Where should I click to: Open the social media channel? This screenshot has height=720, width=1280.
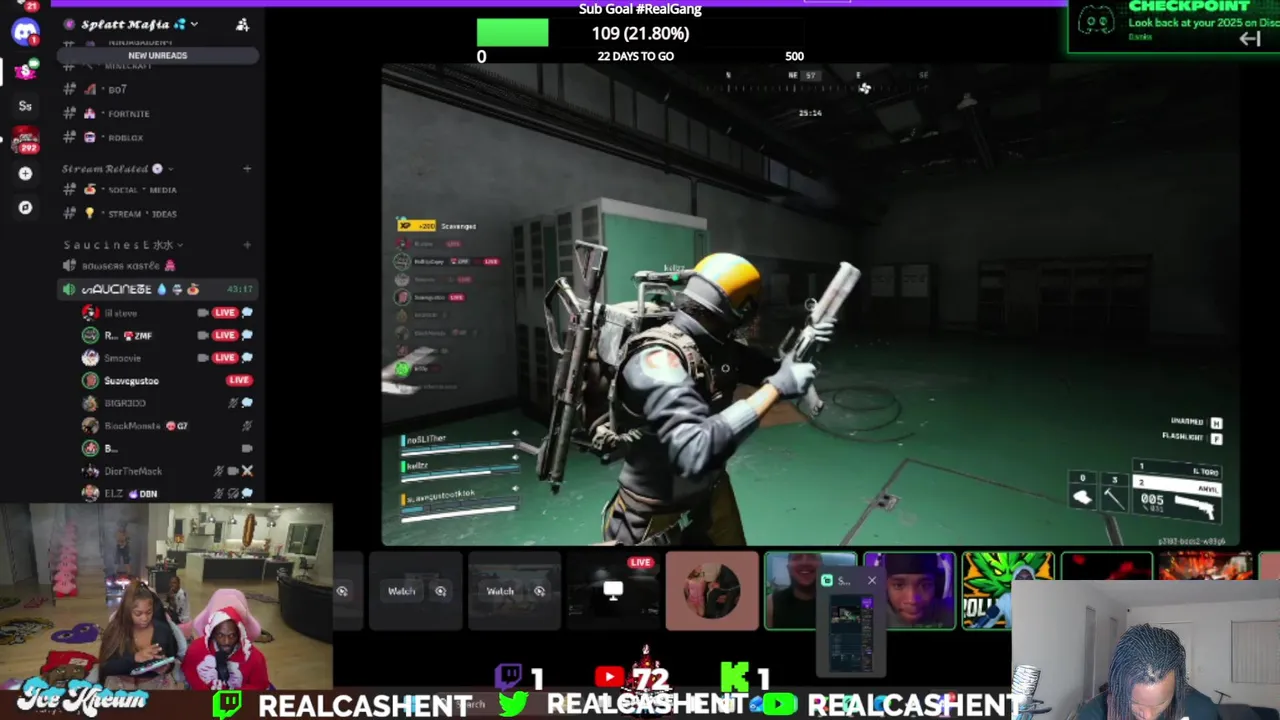157,189
